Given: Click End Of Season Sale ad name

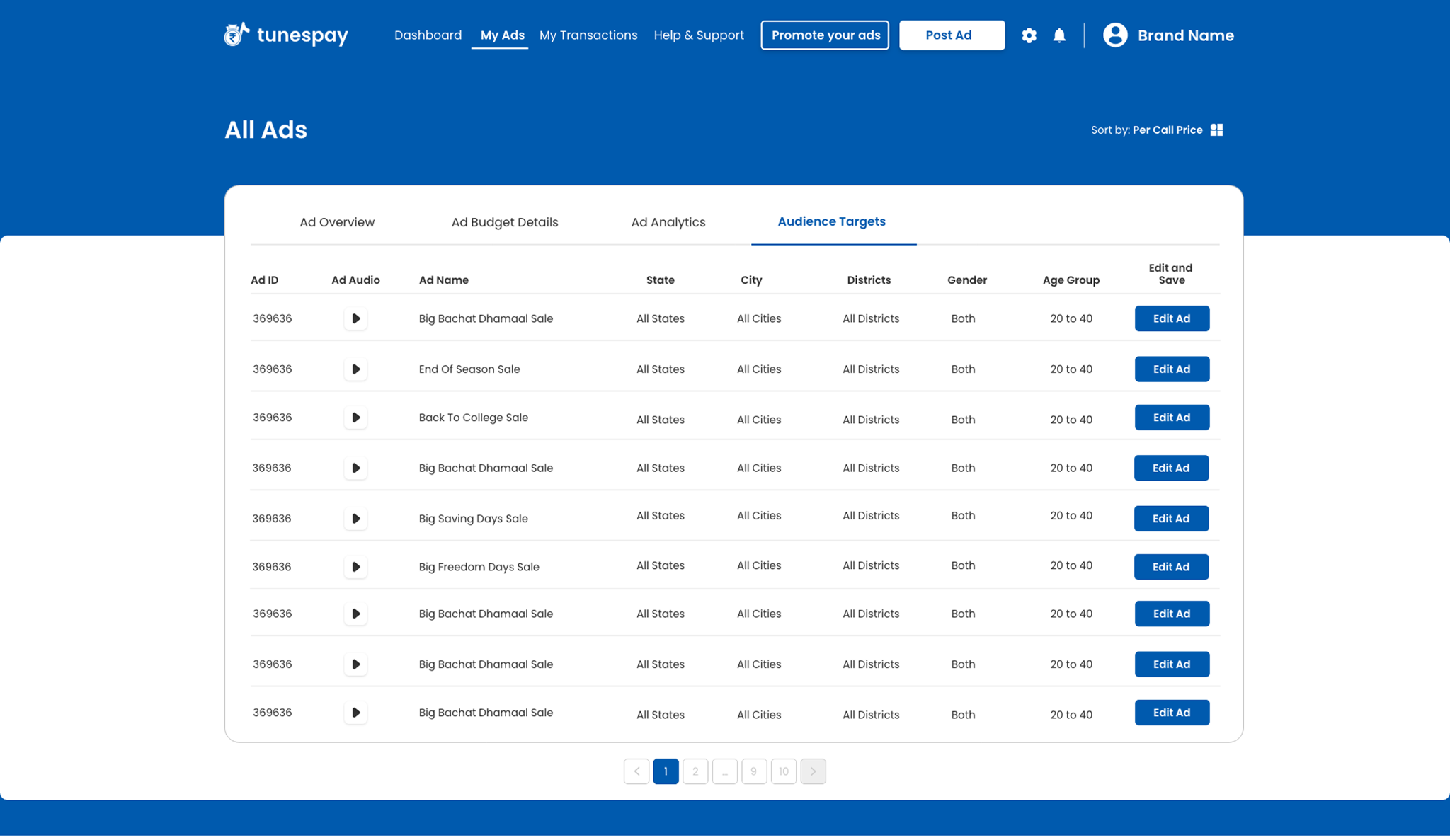Looking at the screenshot, I should pyautogui.click(x=469, y=369).
